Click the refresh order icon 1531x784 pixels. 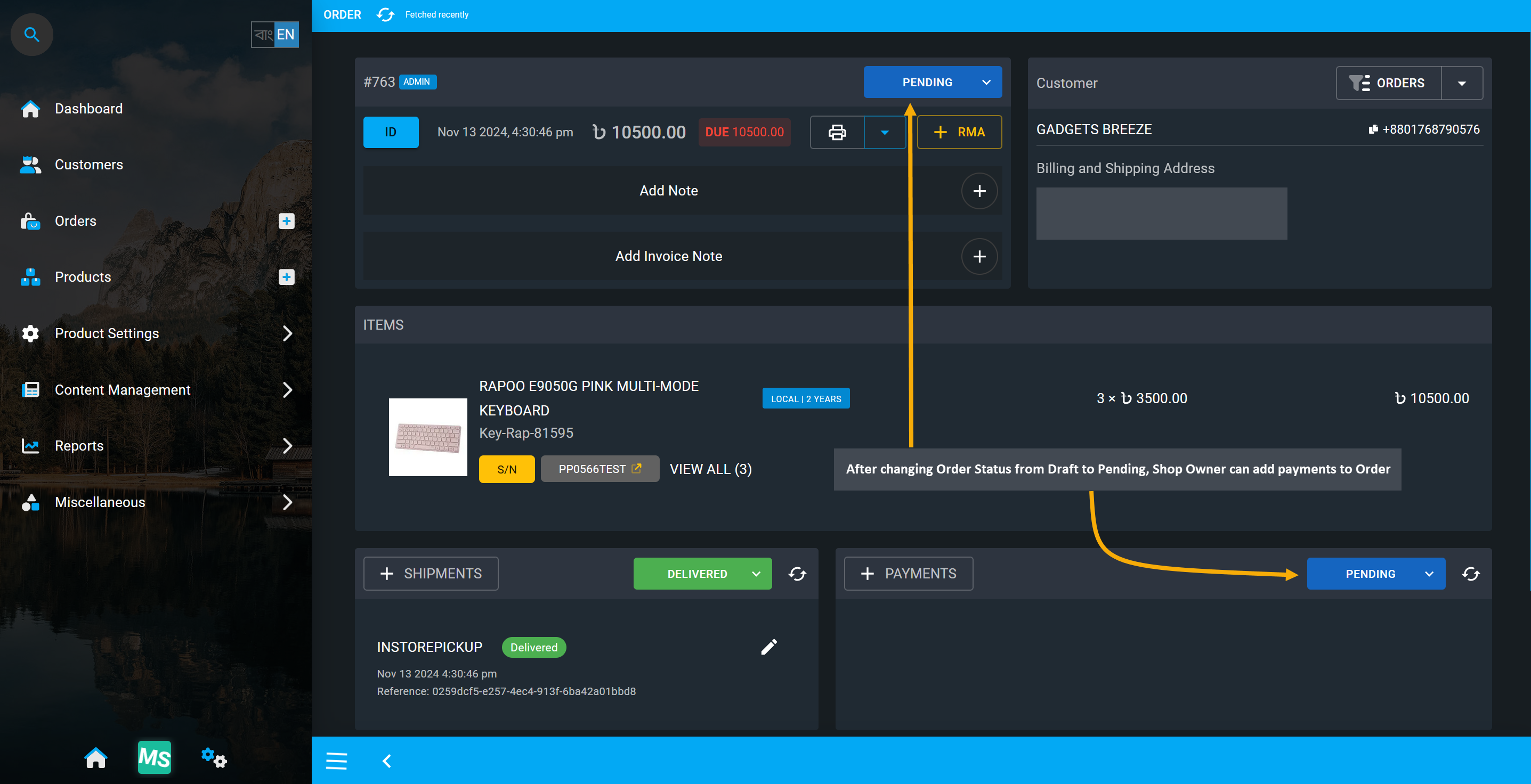click(x=383, y=14)
